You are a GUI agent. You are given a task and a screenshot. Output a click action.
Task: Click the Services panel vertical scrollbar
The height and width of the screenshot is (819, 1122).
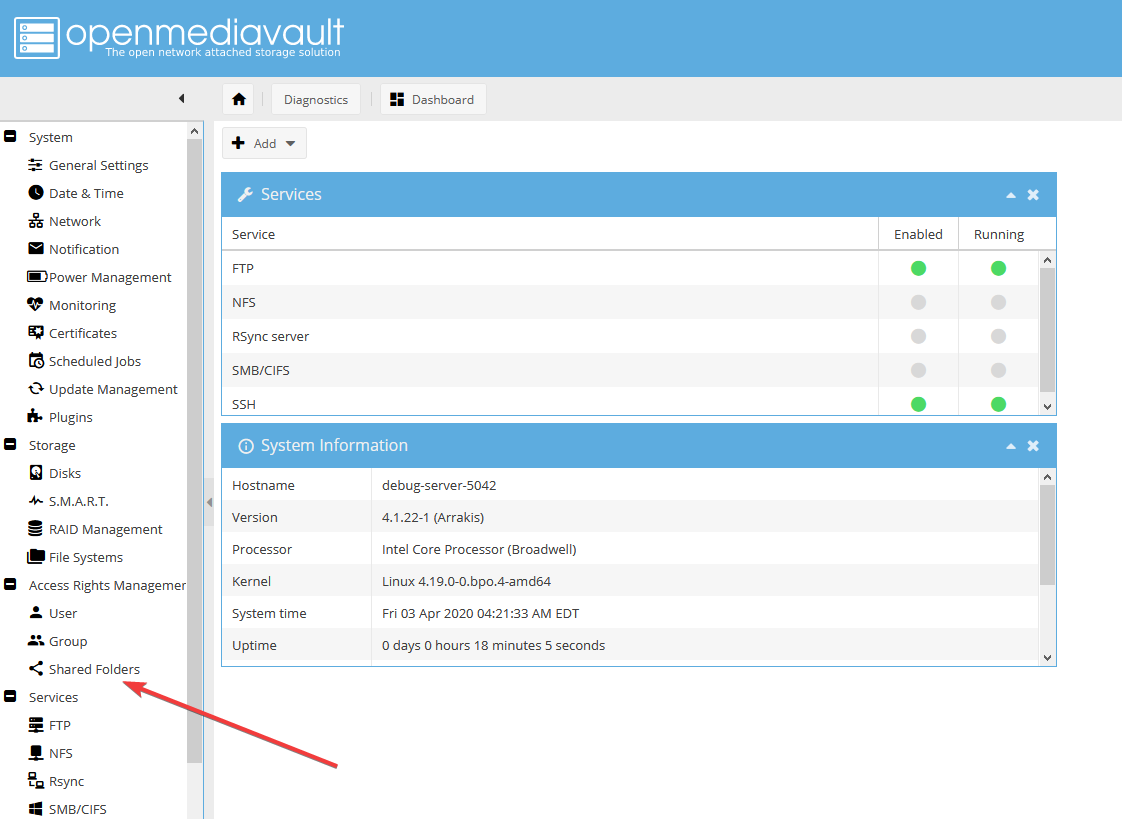[1047, 330]
